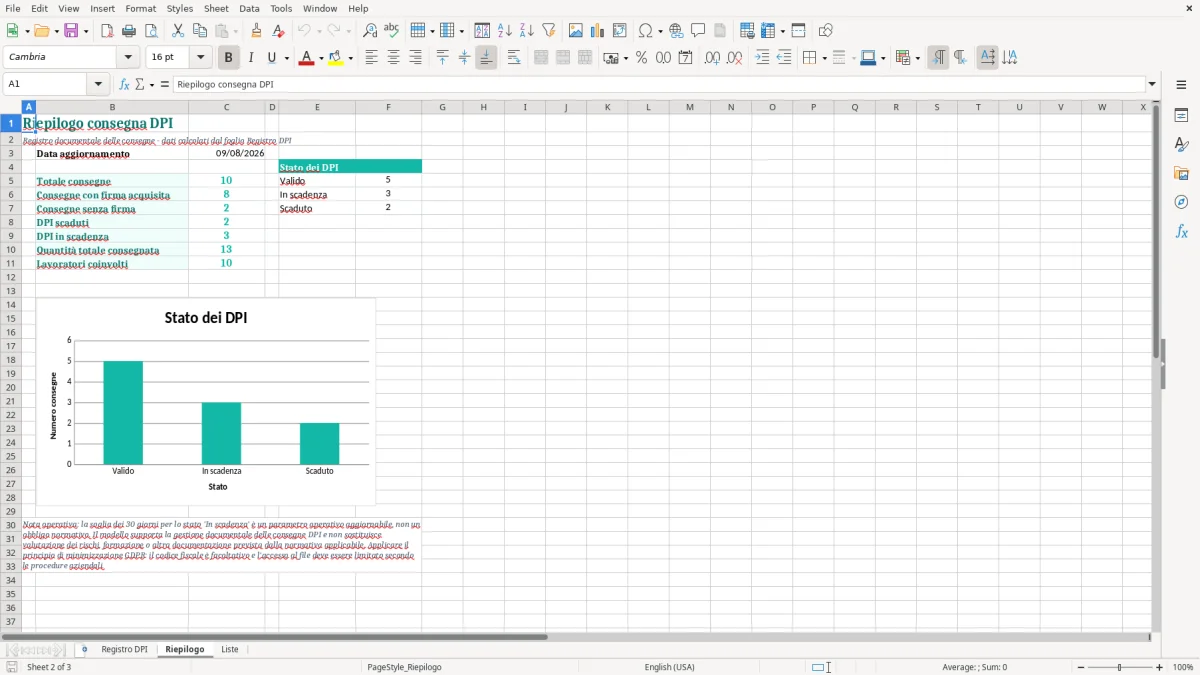
Task: Apply the yellow background color
Action: point(335,58)
